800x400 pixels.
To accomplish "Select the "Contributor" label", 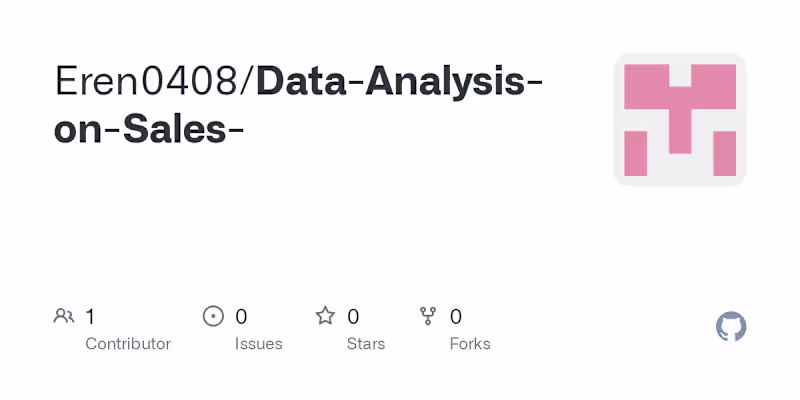I will point(128,344).
